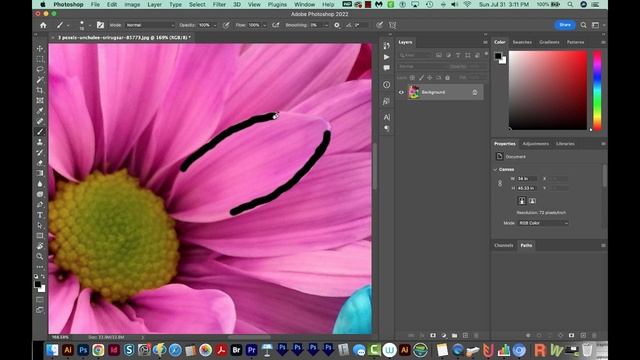Select the Rectangle shape tool
640x360 pixels.
(40, 236)
